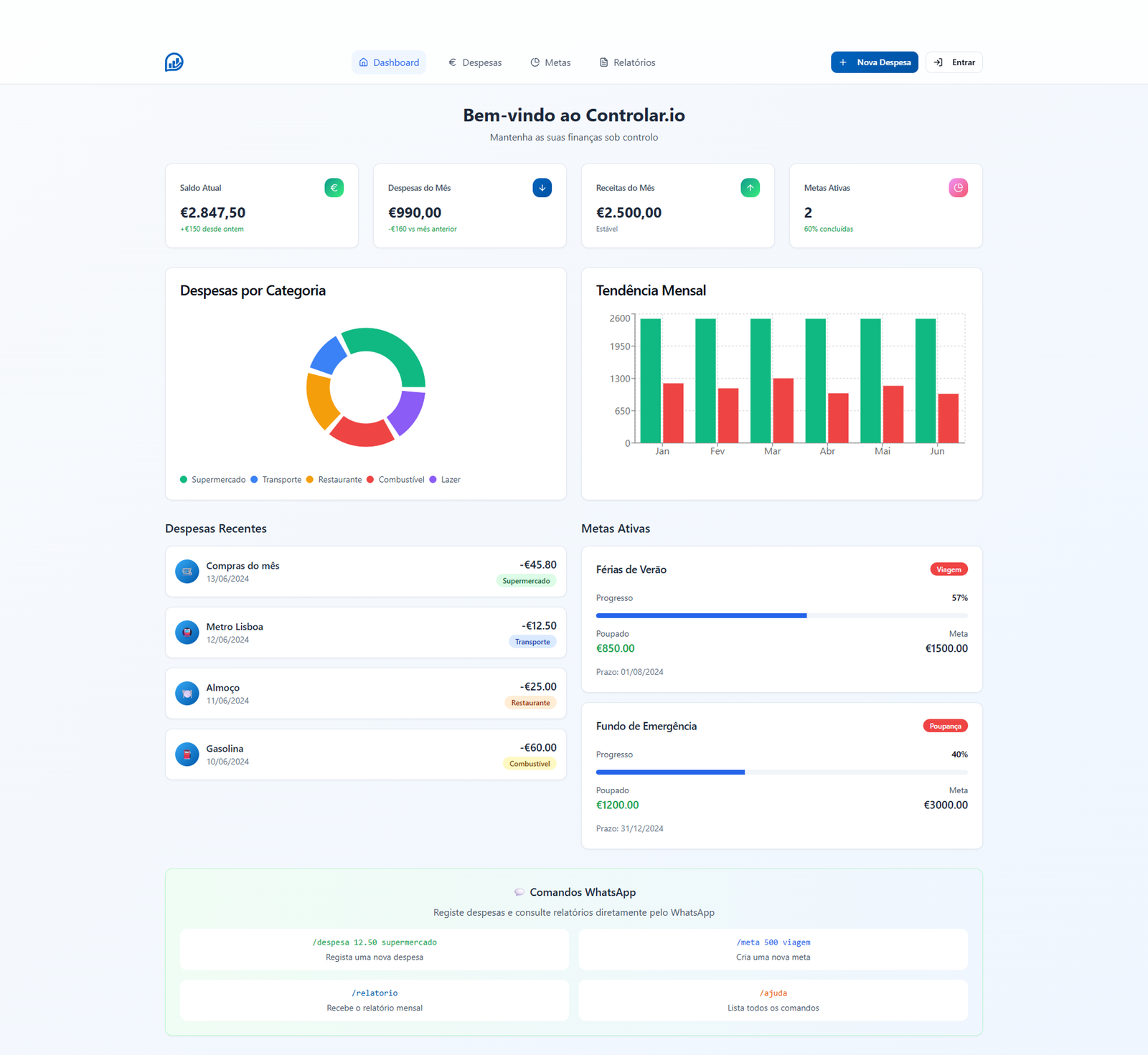
Task: Click the pink chart icon in Metas Ativas card
Action: [958, 188]
